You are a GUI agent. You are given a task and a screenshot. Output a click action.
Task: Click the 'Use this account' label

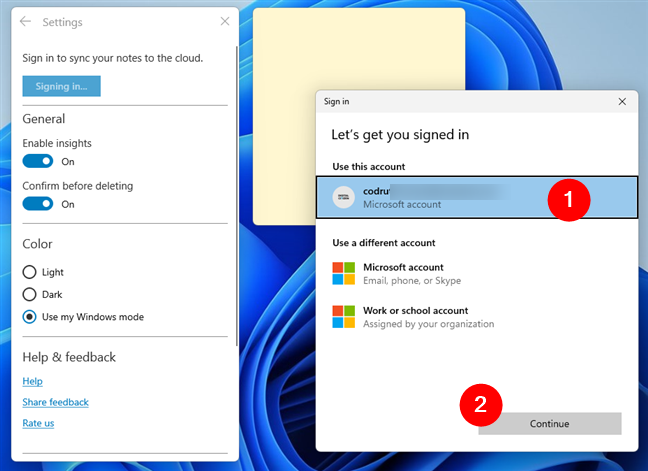pos(369,167)
